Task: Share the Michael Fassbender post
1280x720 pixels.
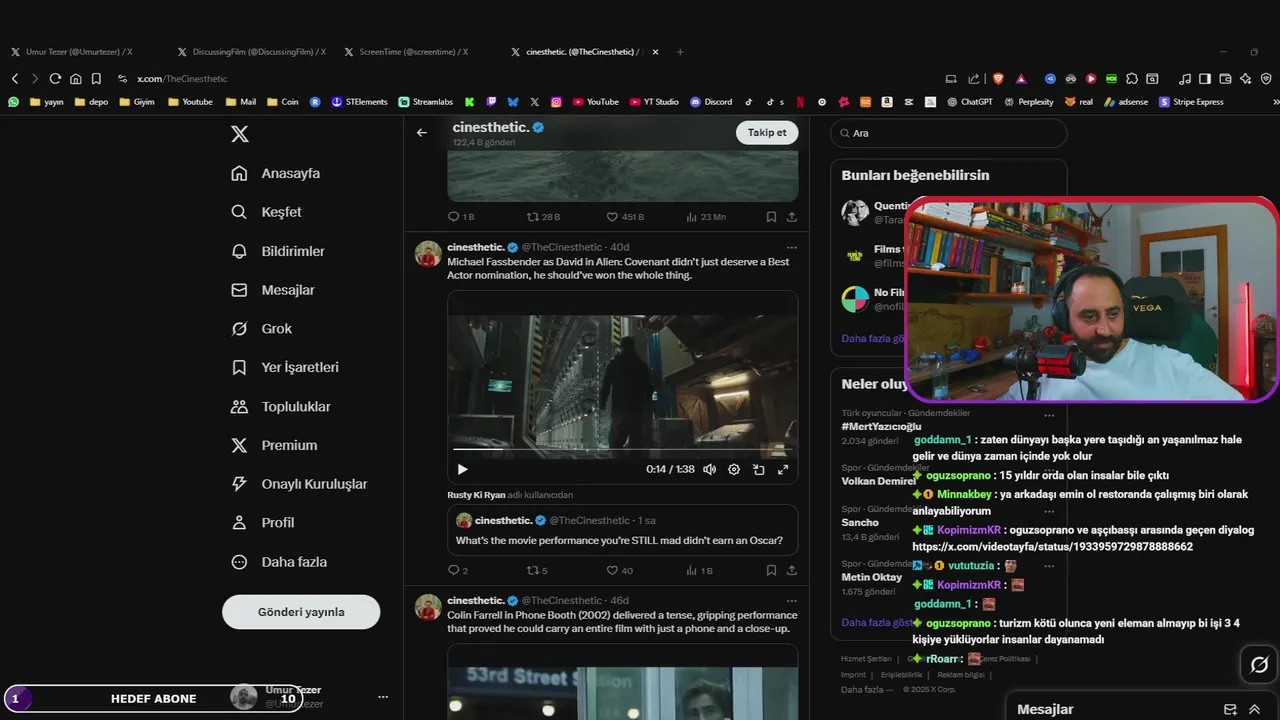Action: (792, 570)
